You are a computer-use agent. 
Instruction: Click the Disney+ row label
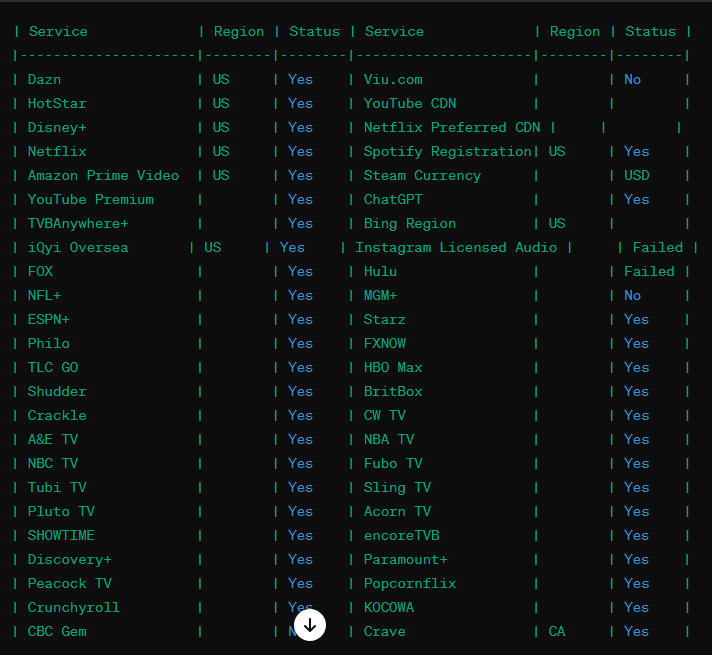pos(57,128)
